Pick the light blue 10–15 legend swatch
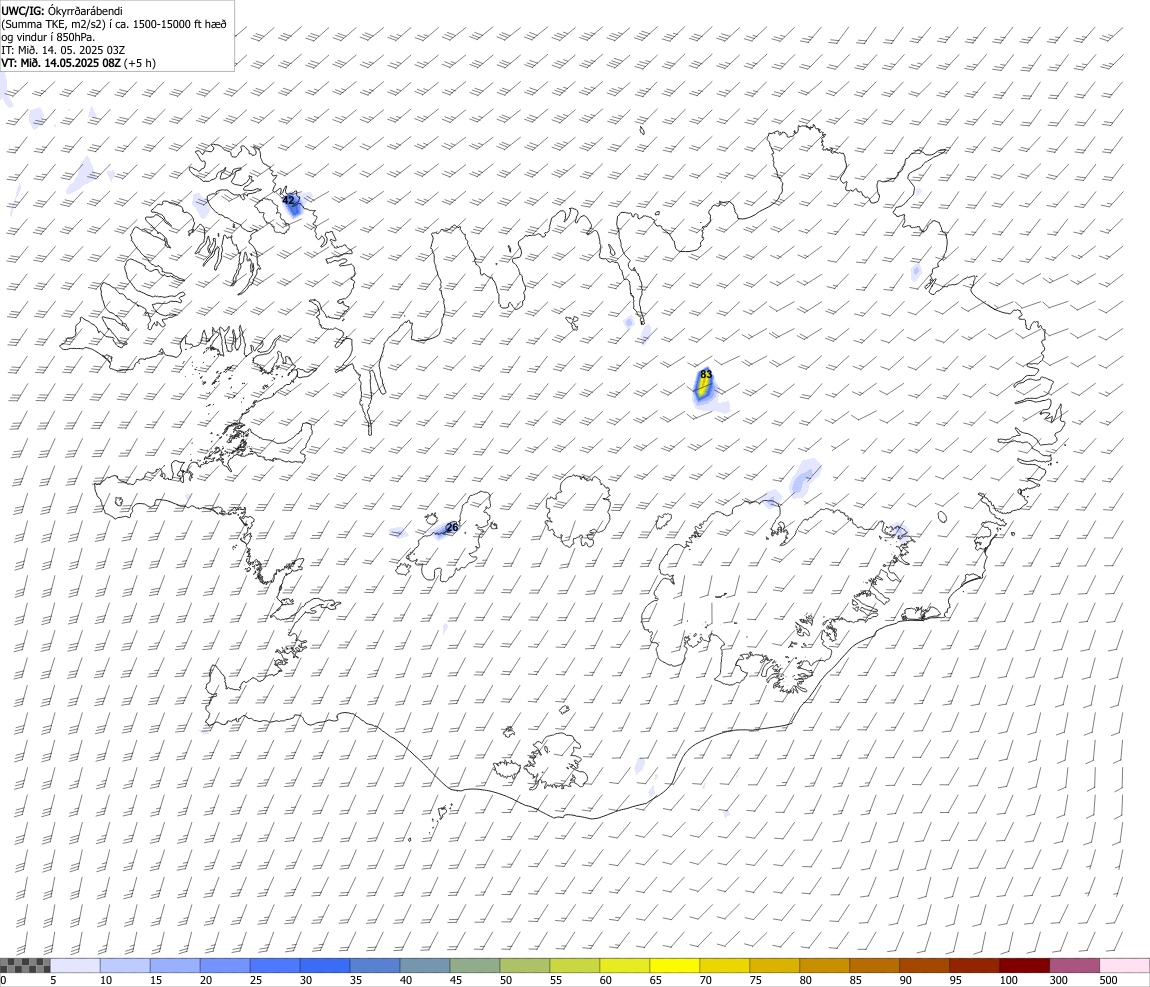This screenshot has width=1150, height=987. [125, 965]
